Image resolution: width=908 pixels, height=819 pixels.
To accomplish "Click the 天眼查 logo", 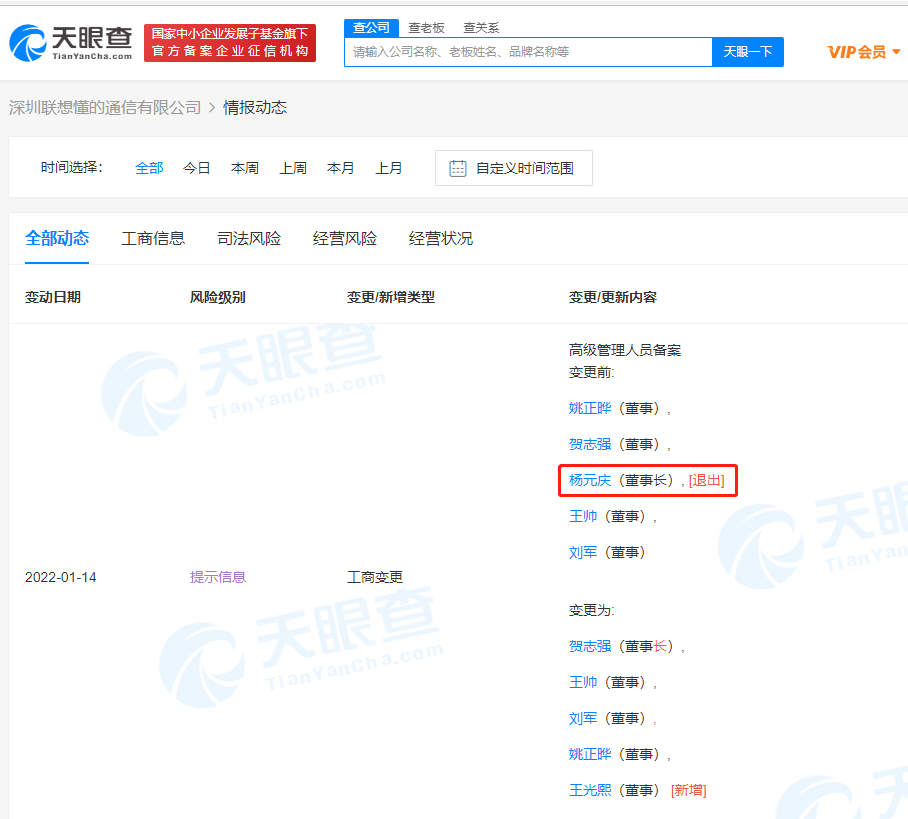I will tap(71, 43).
